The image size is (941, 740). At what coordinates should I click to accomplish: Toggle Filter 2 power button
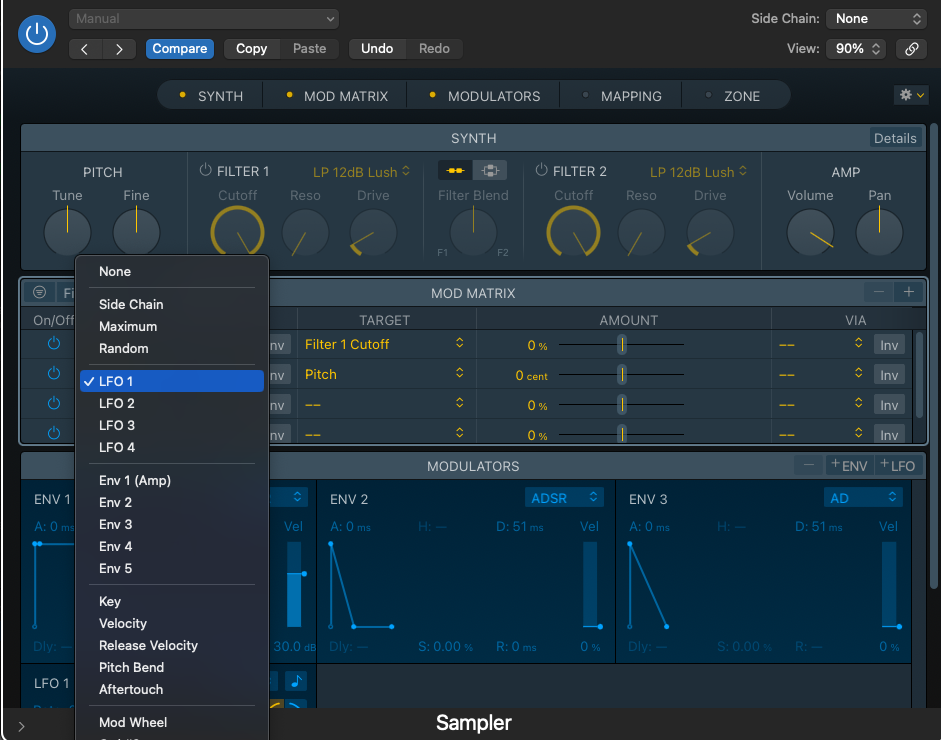[x=541, y=170]
